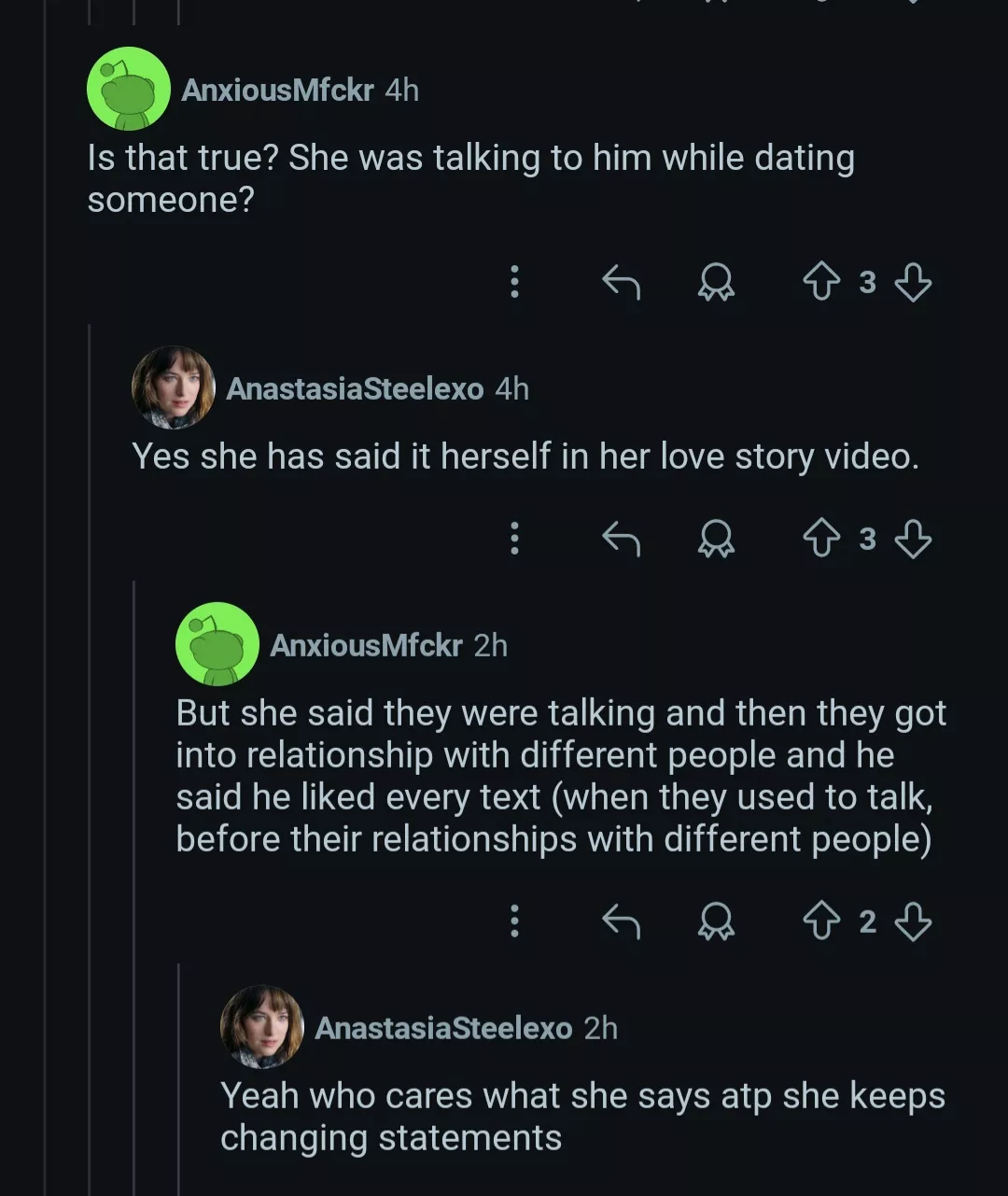Give an award to "Is that true?" comment
The image size is (1008, 1196).
coord(716,281)
